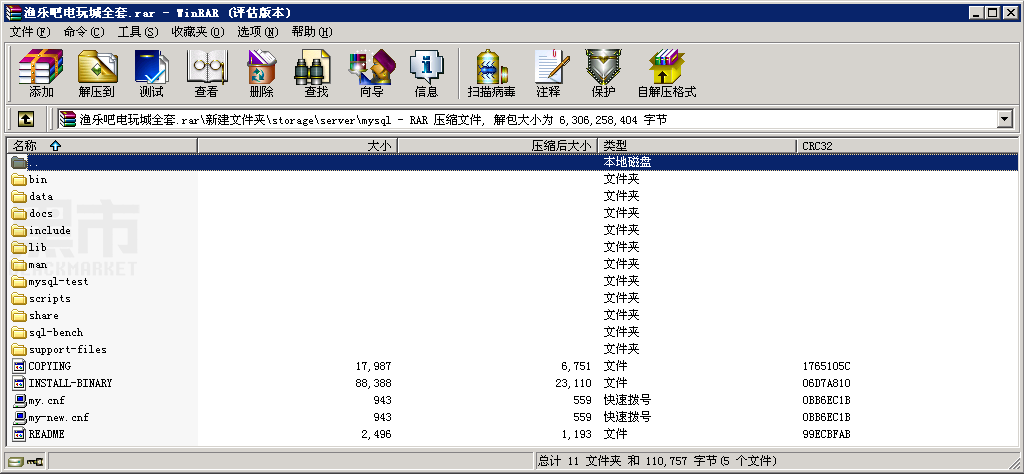Click the 保护 (Protect) toolbar icon
1024x474 pixels.
click(603, 66)
